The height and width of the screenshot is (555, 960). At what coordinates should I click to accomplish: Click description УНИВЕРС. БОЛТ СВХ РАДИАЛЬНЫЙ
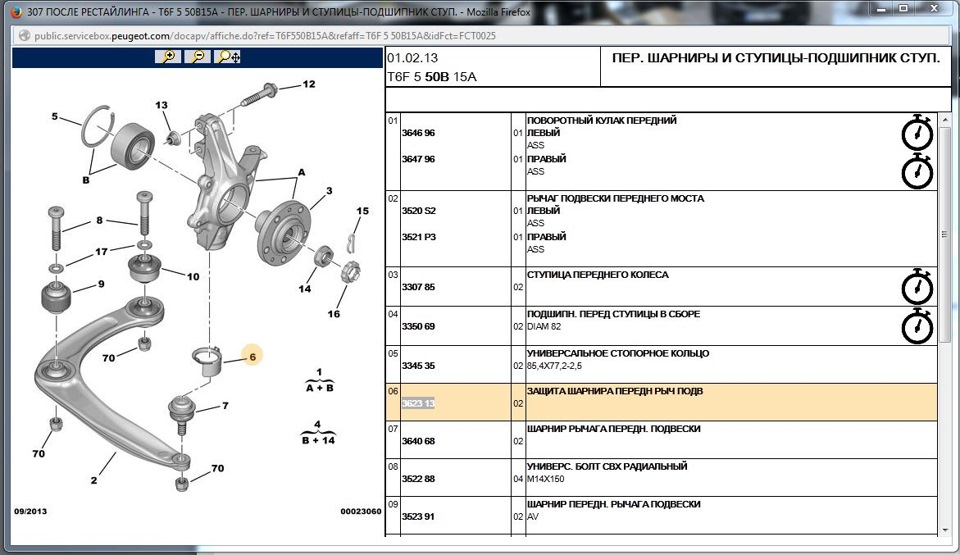(x=607, y=466)
